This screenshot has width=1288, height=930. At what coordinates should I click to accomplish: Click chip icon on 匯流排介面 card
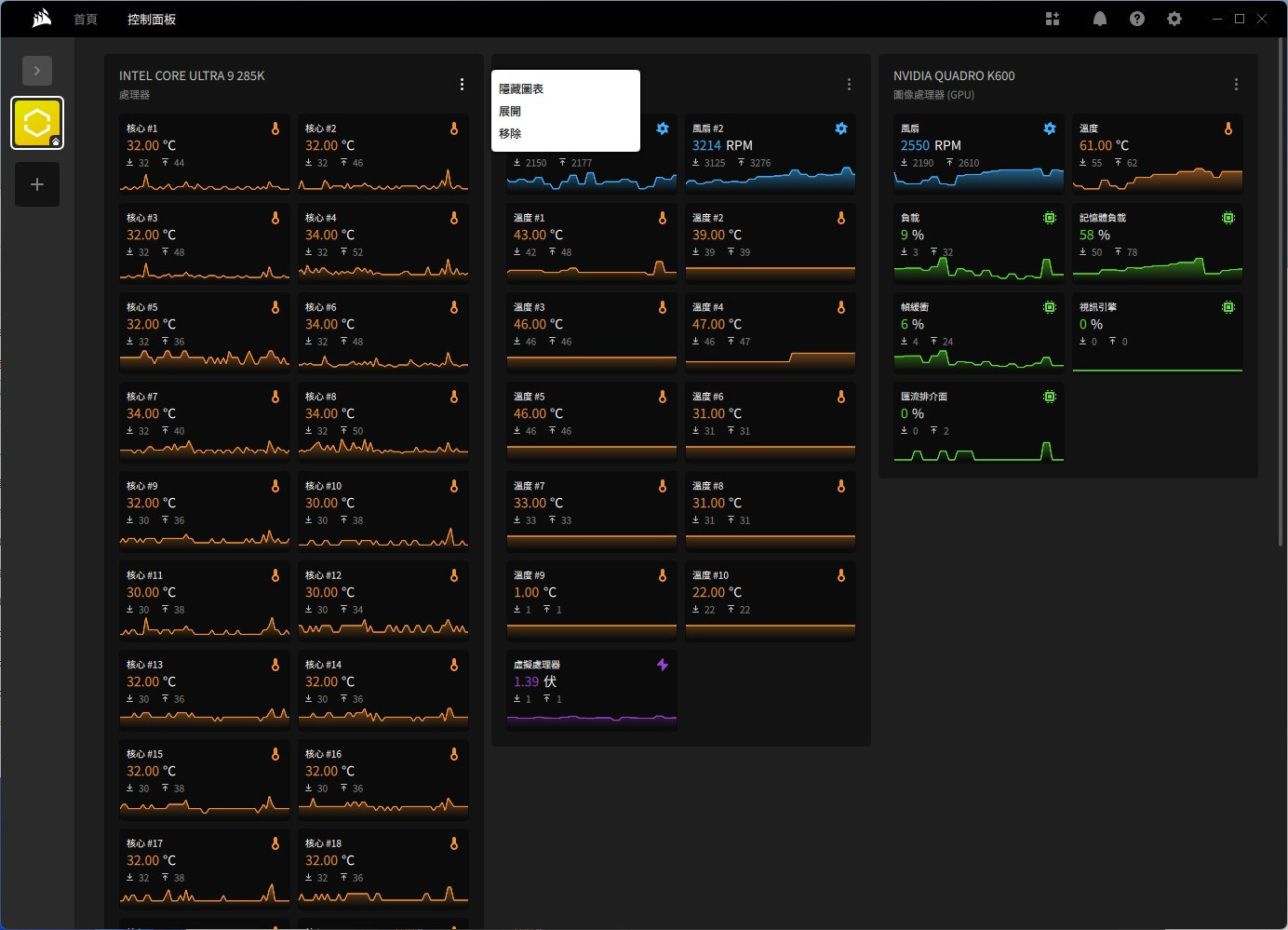coord(1050,397)
